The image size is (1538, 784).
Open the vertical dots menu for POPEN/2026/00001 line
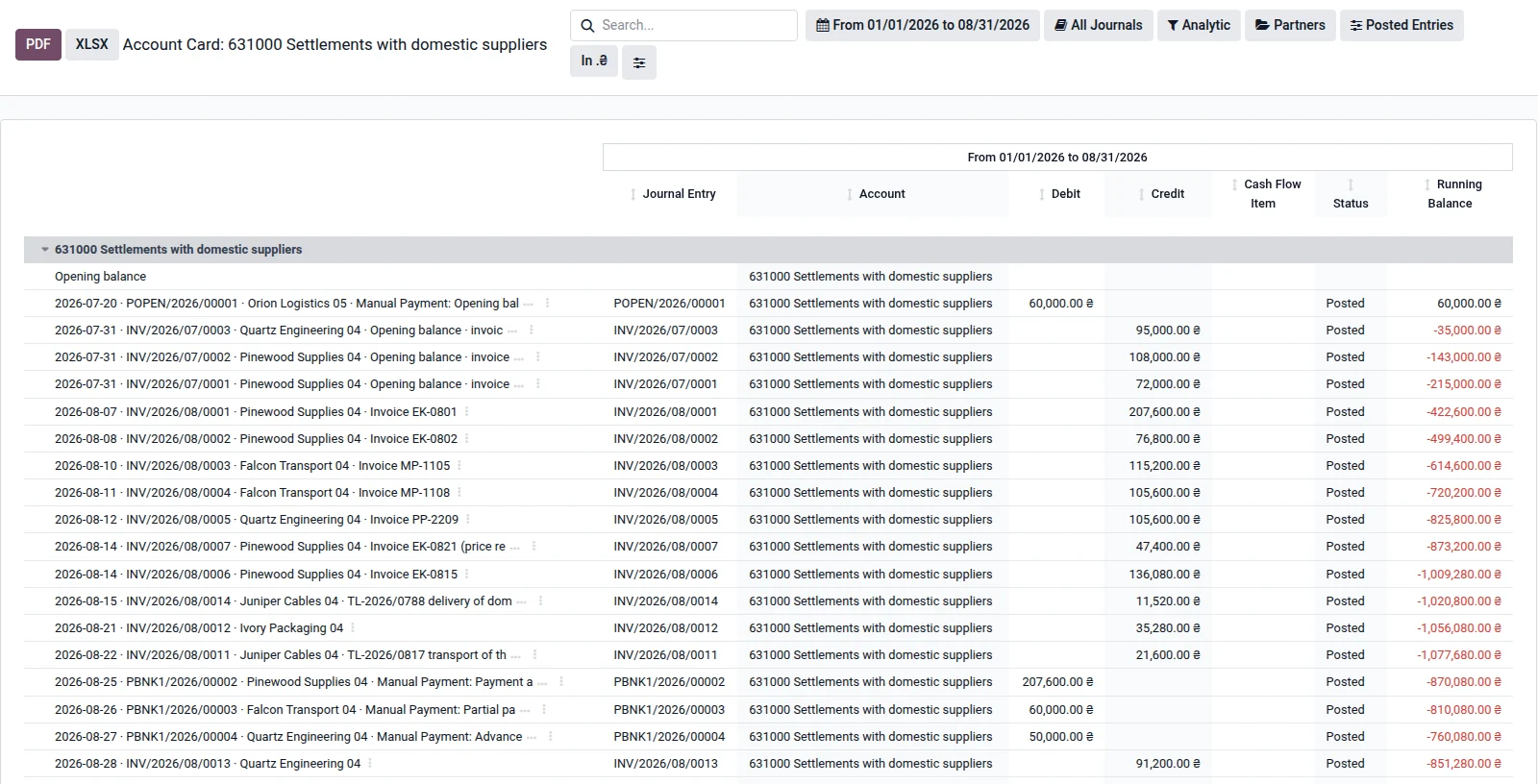[548, 304]
